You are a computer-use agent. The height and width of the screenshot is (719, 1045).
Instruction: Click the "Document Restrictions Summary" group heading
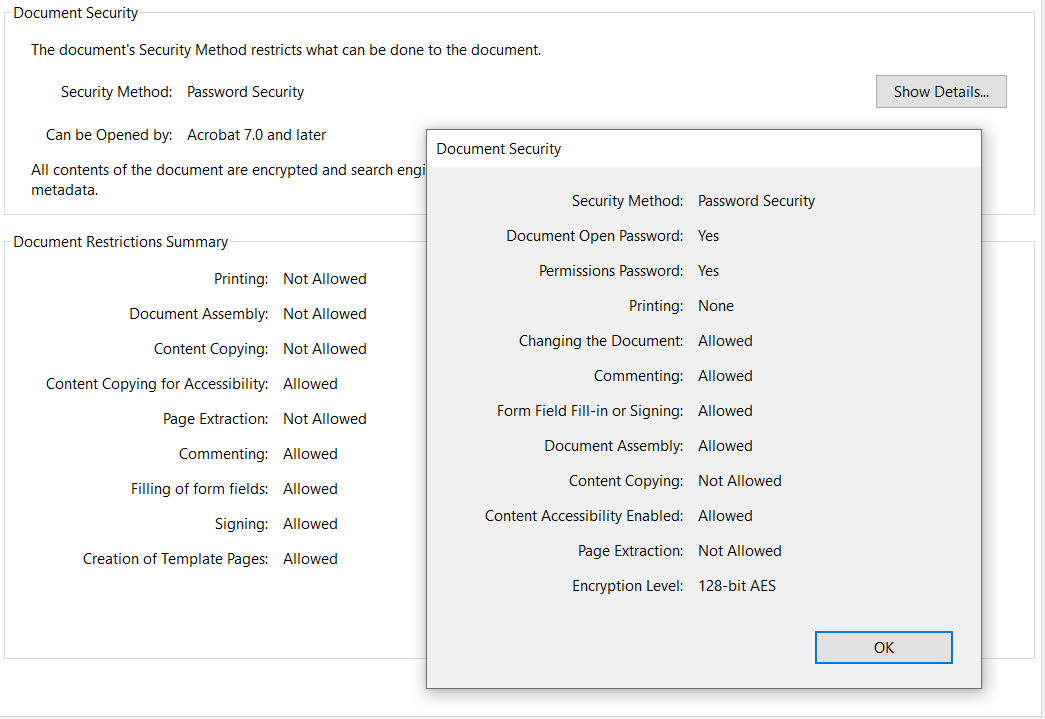point(120,242)
